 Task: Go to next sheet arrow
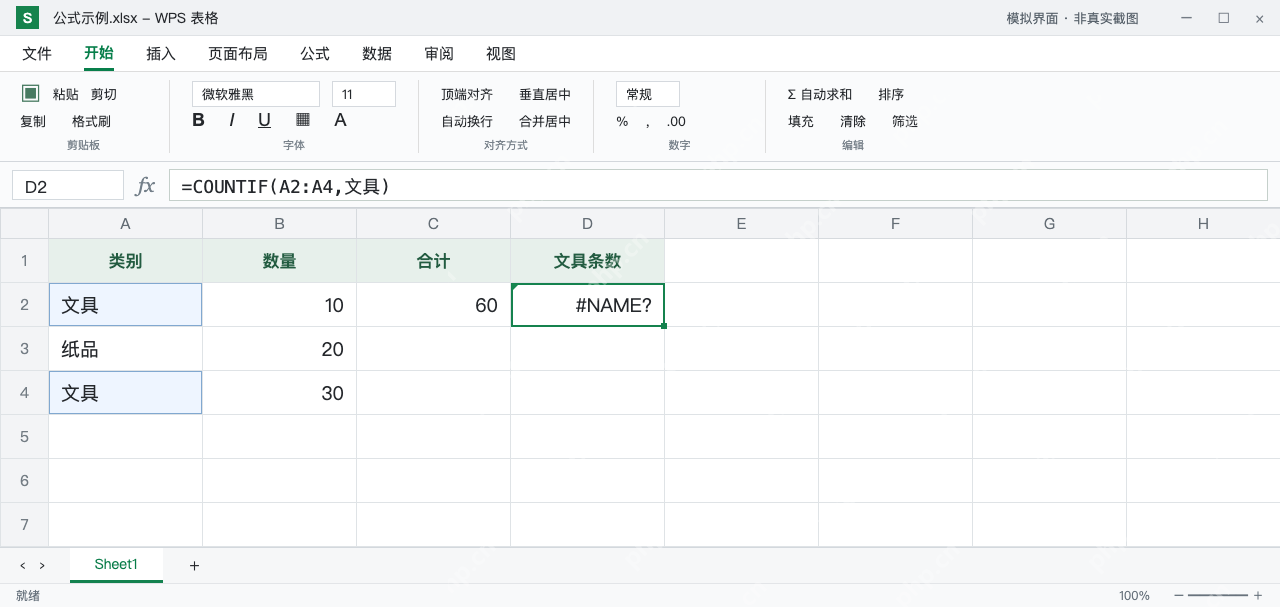point(42,566)
